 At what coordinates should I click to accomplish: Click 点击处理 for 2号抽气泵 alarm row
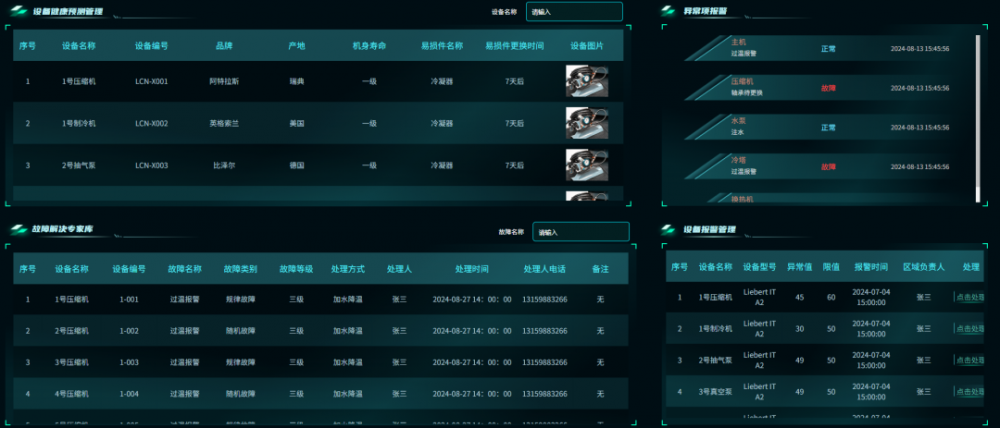click(x=969, y=360)
